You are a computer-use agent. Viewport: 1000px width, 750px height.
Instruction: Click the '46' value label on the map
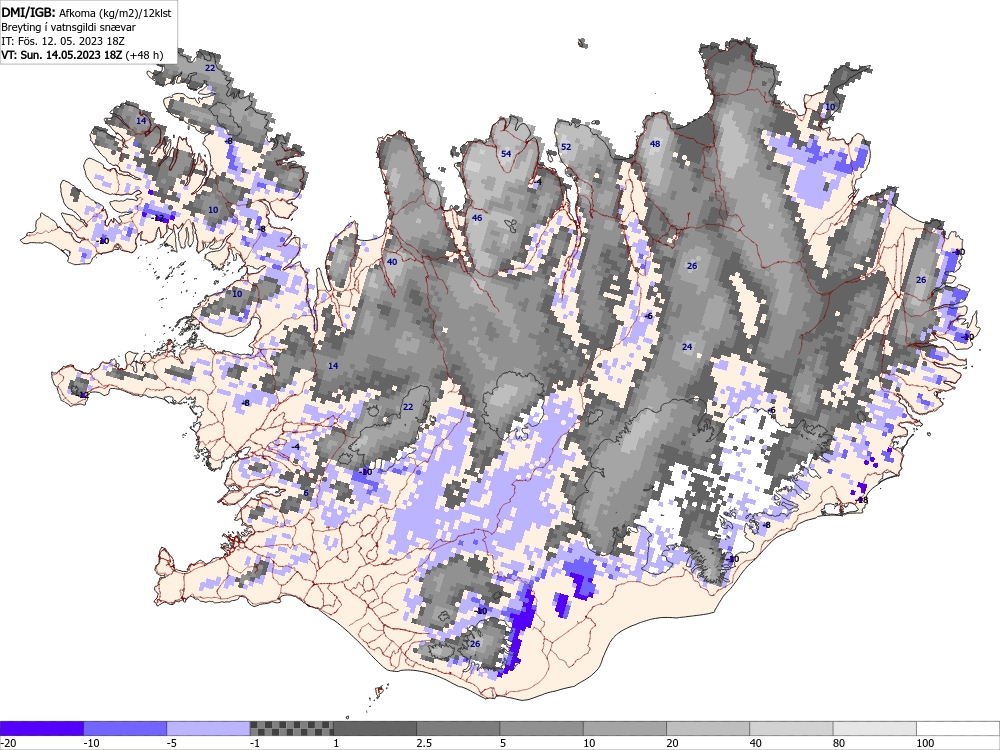coord(476,218)
